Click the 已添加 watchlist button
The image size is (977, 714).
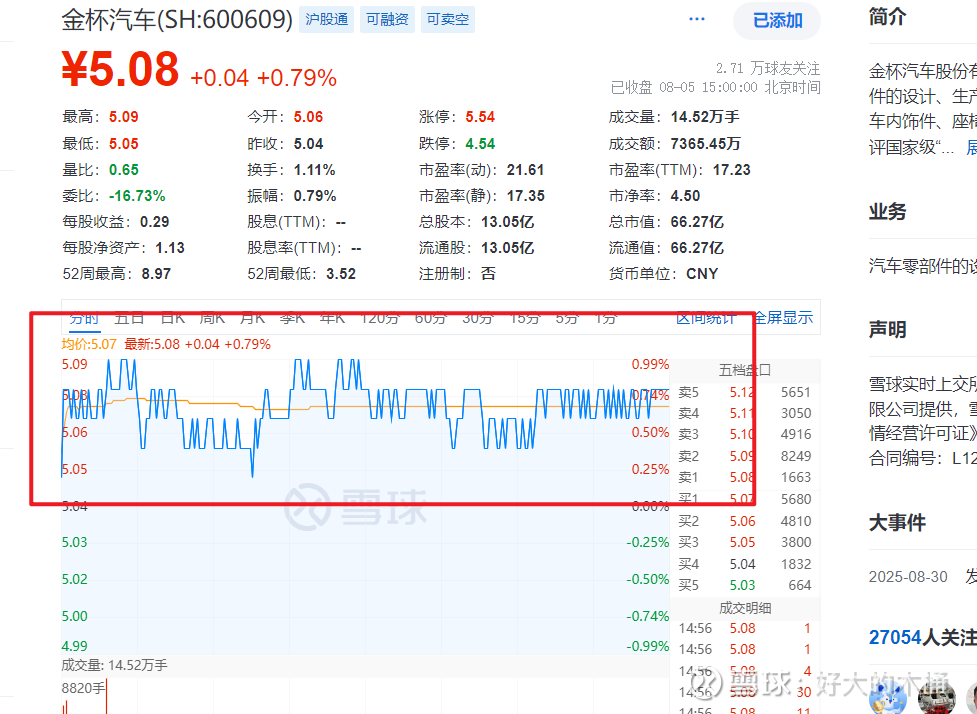coord(777,21)
